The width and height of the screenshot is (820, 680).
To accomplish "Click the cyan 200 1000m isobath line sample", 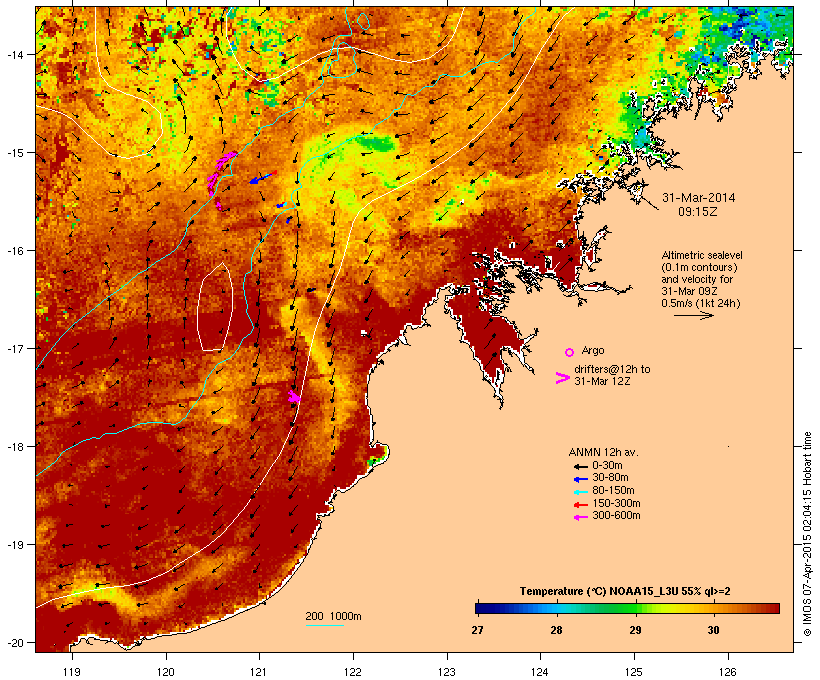I will [324, 625].
